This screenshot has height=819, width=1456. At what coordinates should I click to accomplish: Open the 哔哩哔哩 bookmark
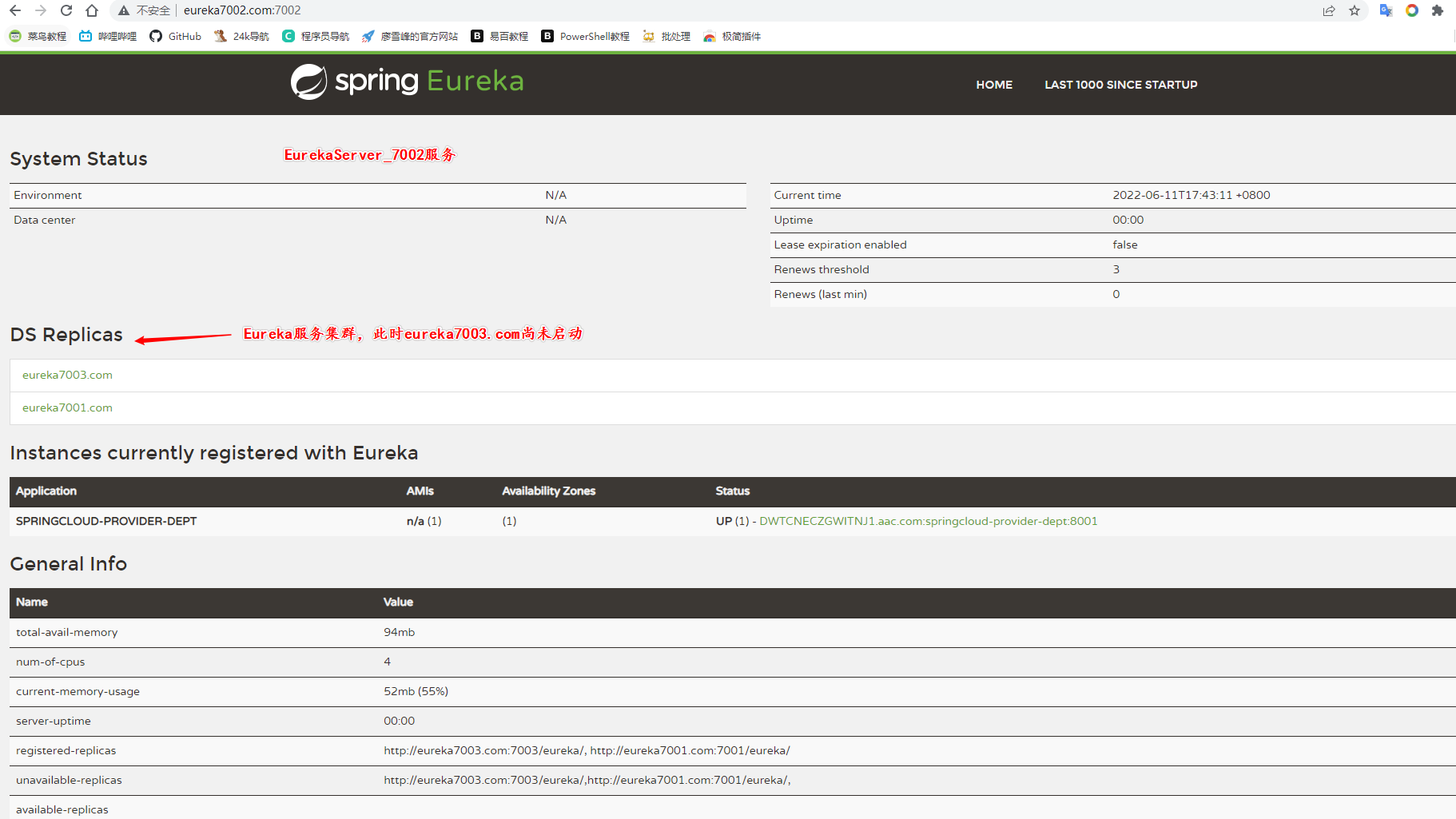click(108, 36)
